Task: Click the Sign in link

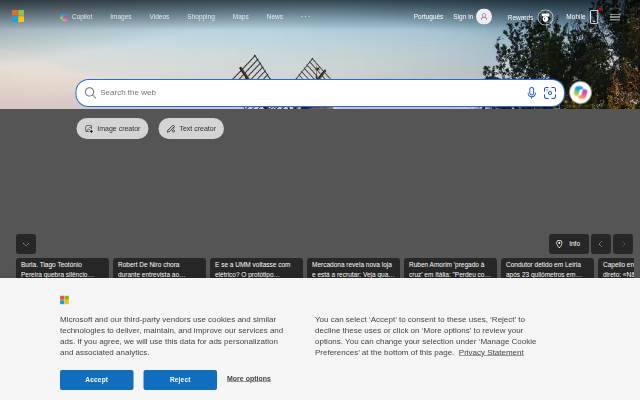Action: click(x=463, y=17)
